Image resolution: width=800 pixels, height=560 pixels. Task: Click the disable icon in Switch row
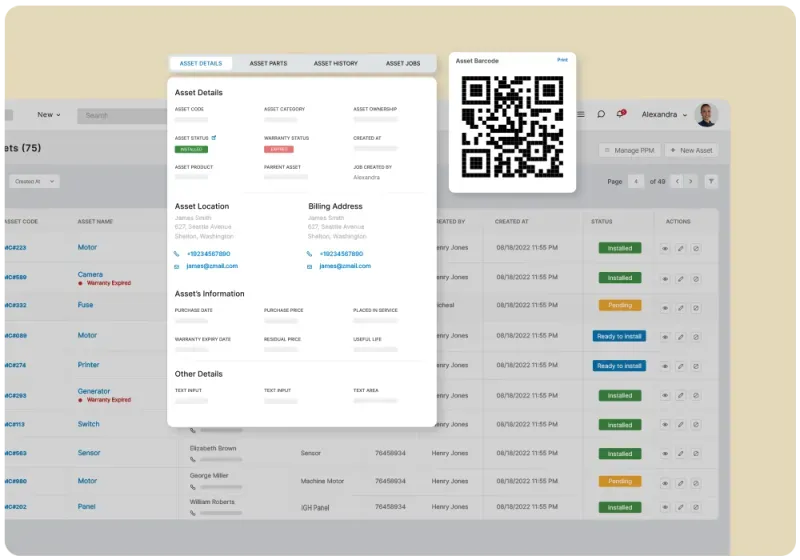[695, 424]
